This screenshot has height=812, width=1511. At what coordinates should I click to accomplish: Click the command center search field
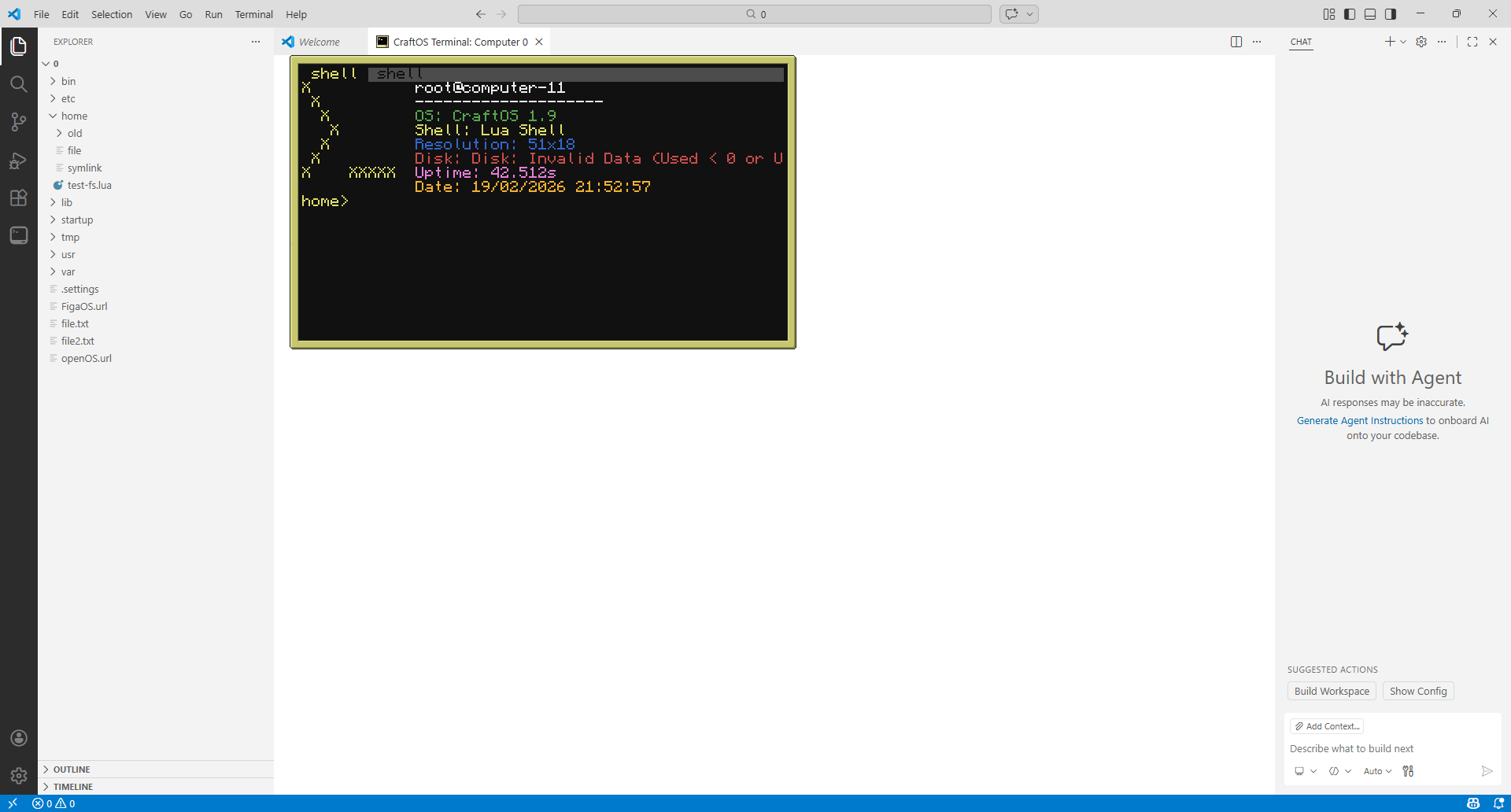[755, 14]
